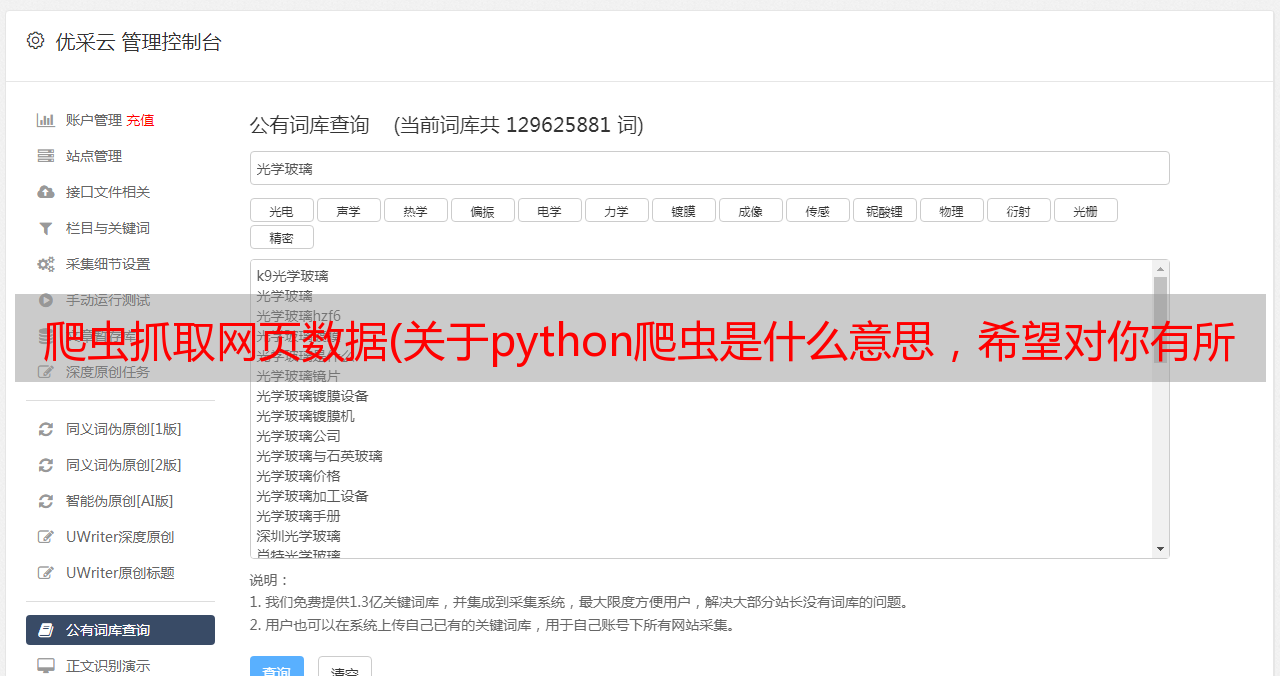Select the 力学 tag button

pos(617,210)
